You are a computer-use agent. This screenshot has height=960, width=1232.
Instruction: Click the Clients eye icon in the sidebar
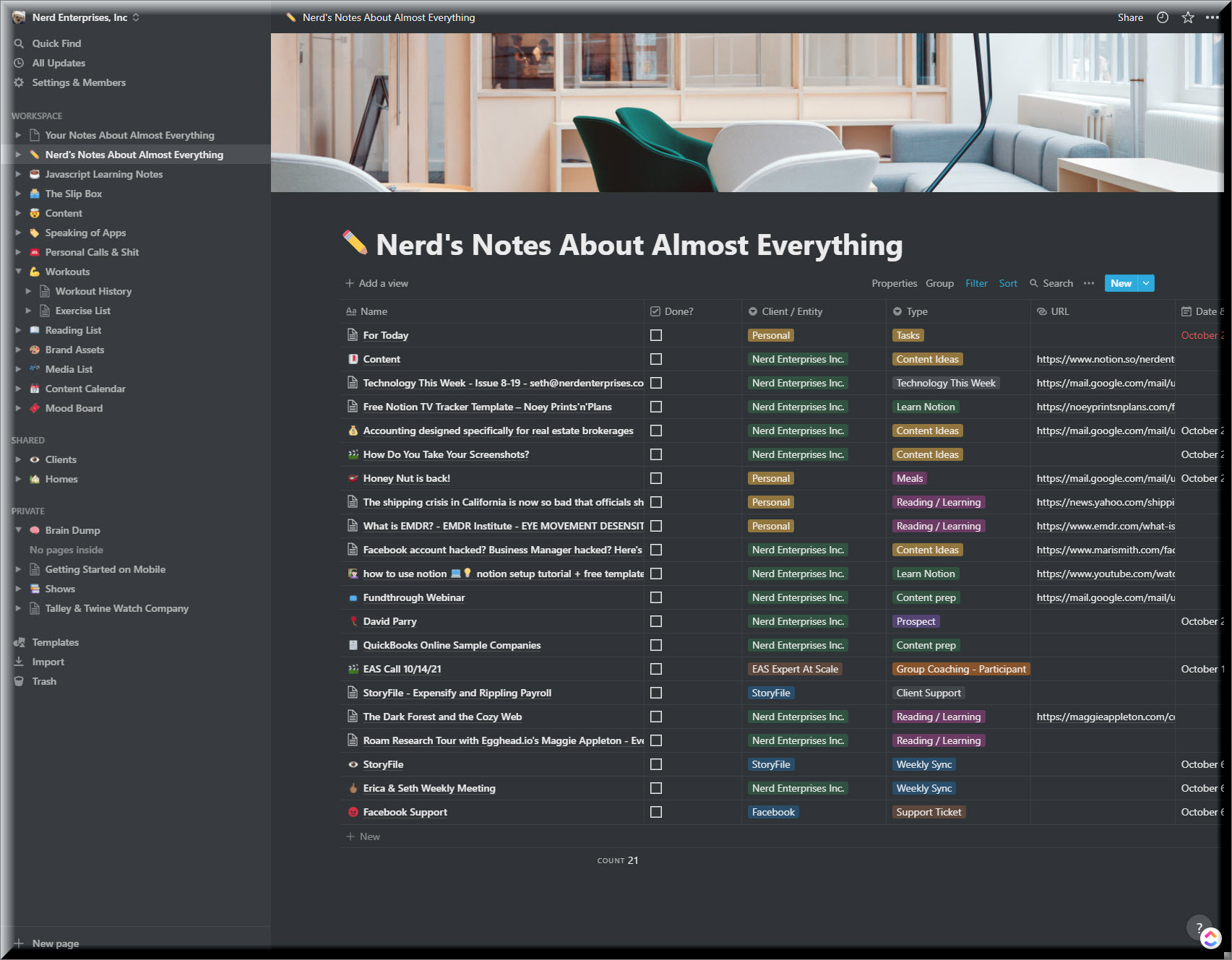click(35, 459)
